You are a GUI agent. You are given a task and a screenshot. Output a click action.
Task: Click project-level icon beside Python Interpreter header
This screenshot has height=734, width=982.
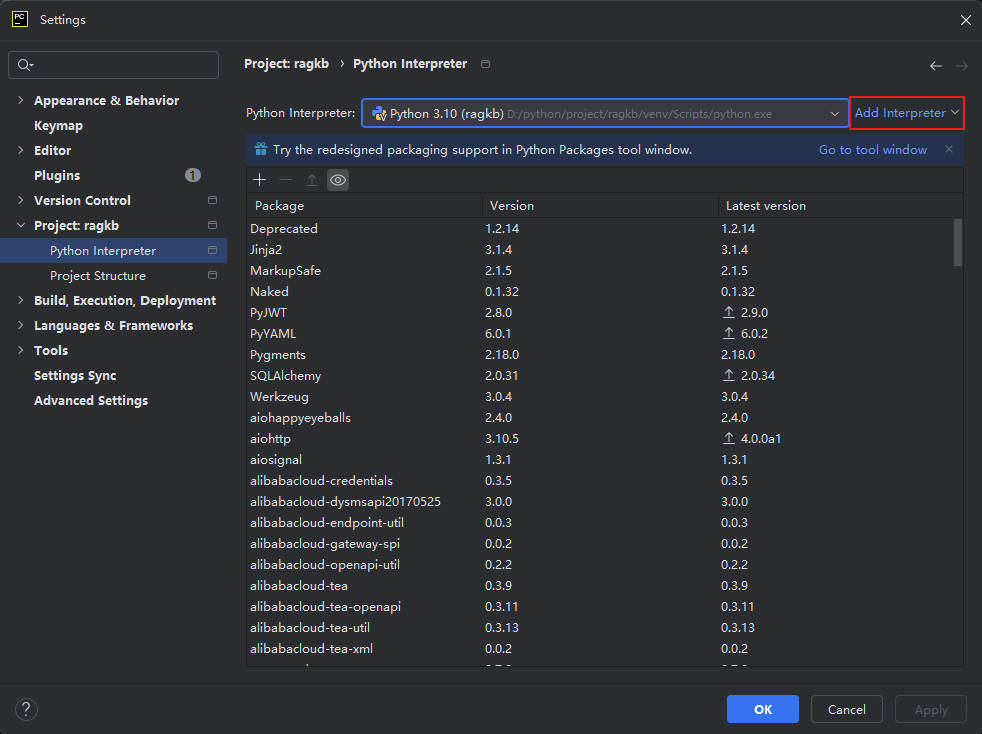click(x=485, y=64)
